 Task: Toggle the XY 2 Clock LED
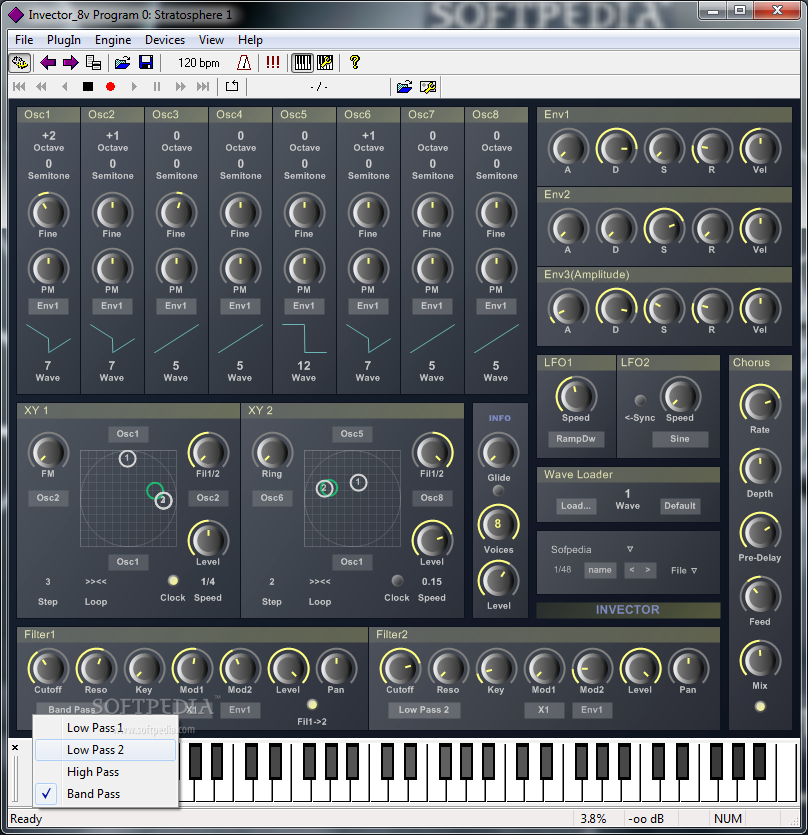click(397, 580)
